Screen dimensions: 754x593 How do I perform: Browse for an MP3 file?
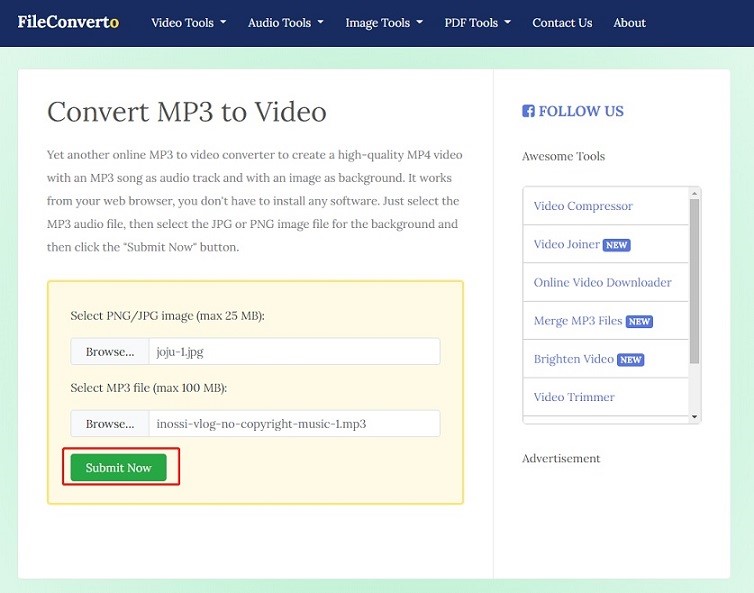pyautogui.click(x=110, y=424)
